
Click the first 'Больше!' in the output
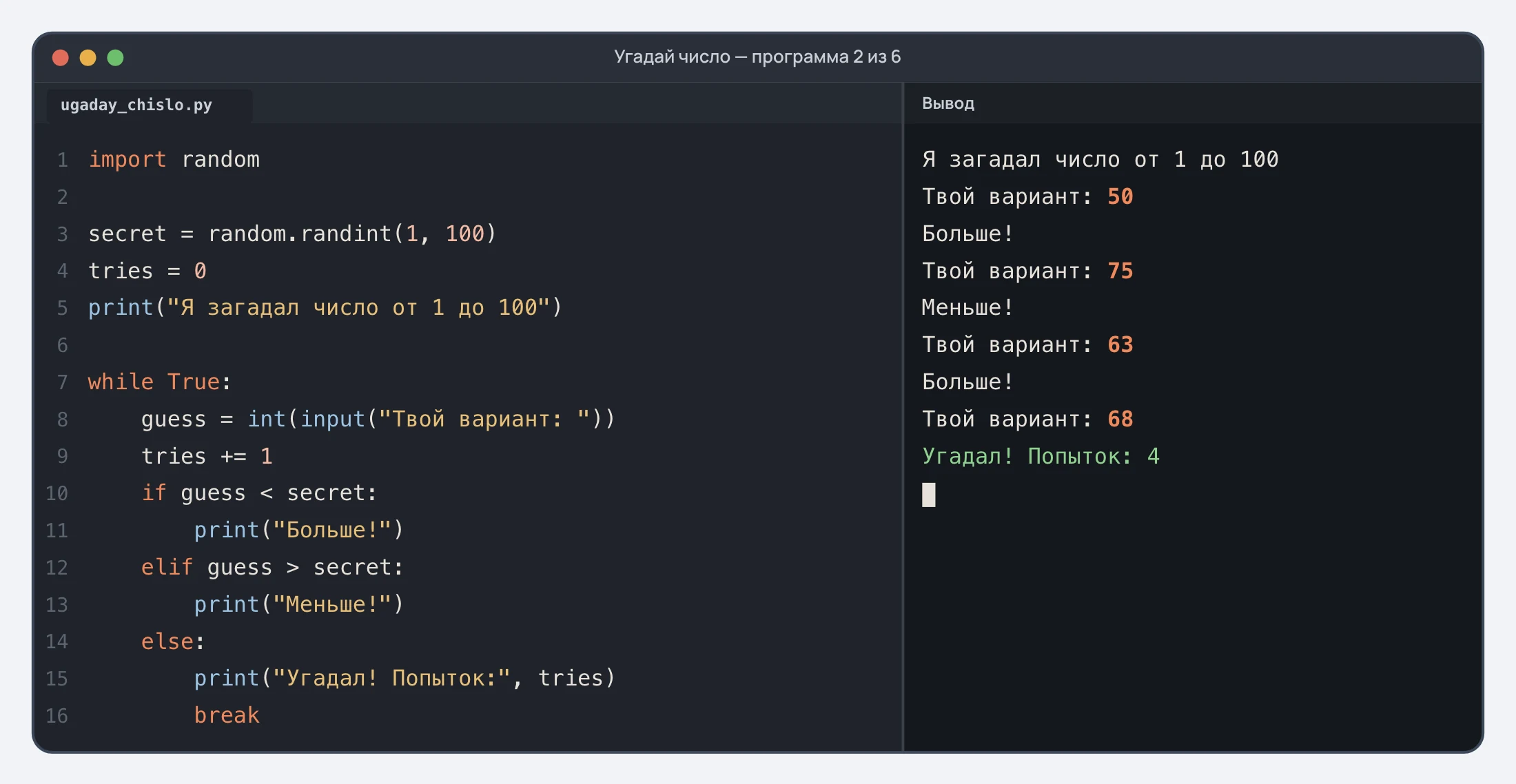(967, 234)
